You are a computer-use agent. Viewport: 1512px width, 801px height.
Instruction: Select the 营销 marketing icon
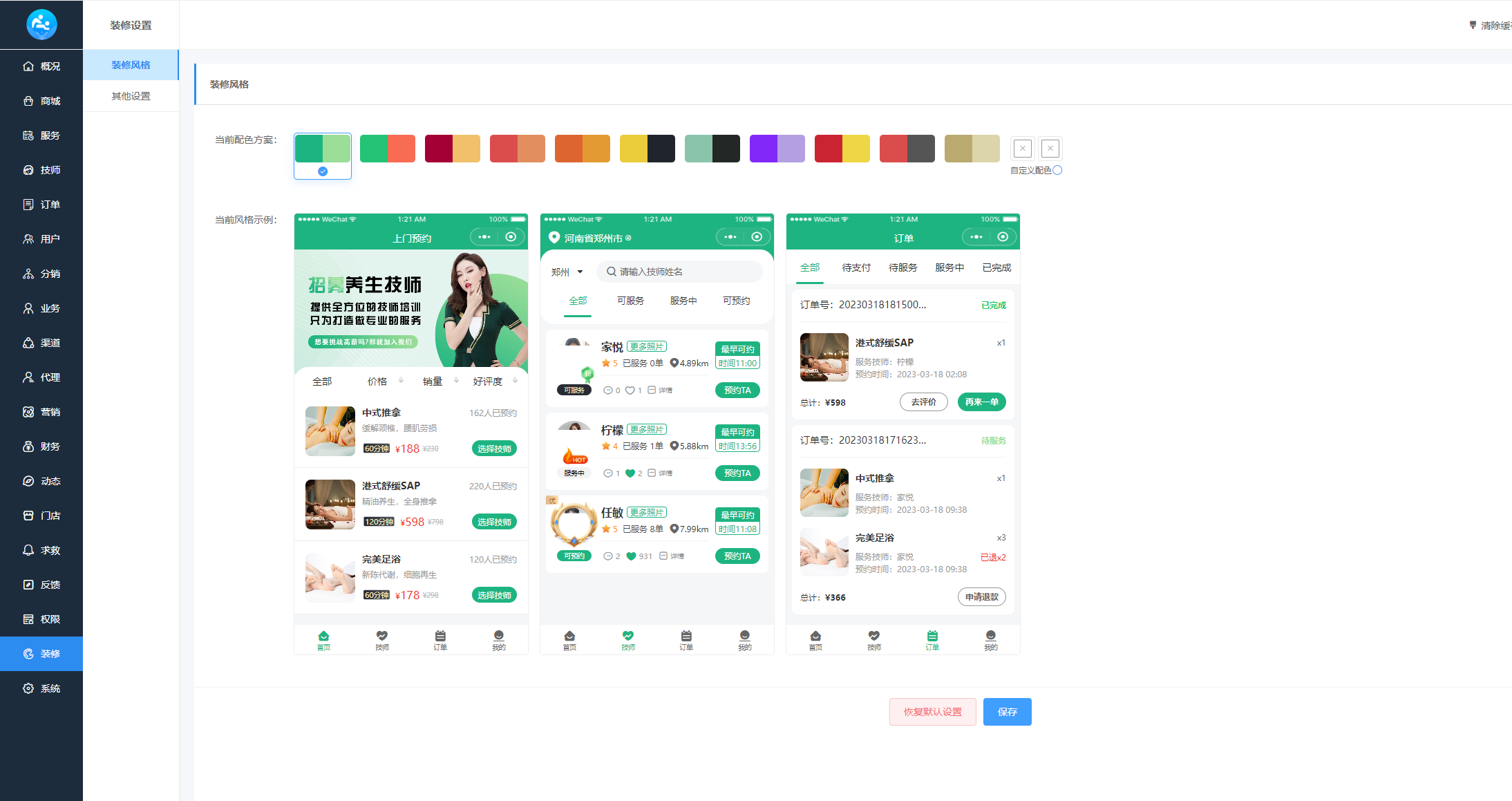[41, 411]
